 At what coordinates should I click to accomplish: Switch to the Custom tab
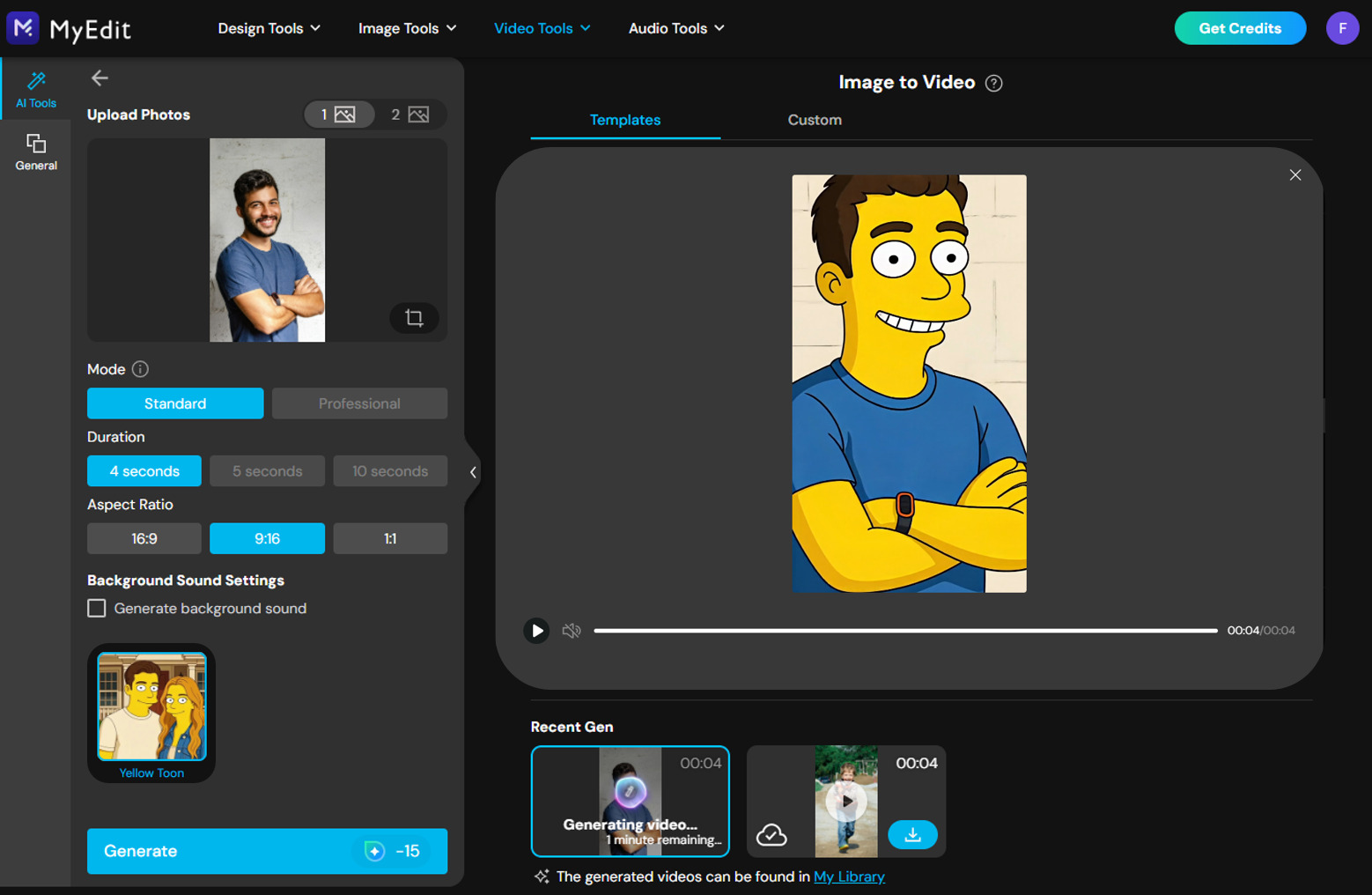tap(814, 120)
